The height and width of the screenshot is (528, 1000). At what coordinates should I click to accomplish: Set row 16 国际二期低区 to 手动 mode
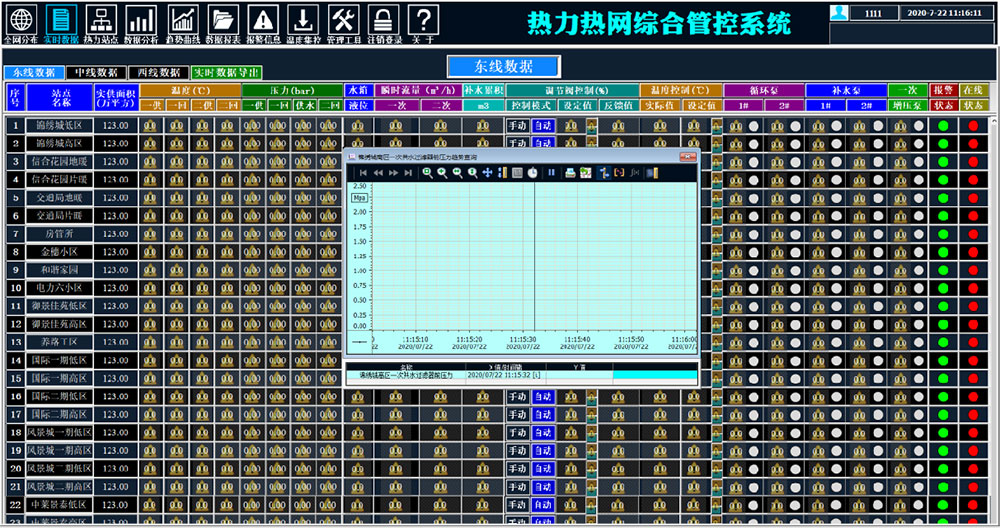click(x=517, y=397)
